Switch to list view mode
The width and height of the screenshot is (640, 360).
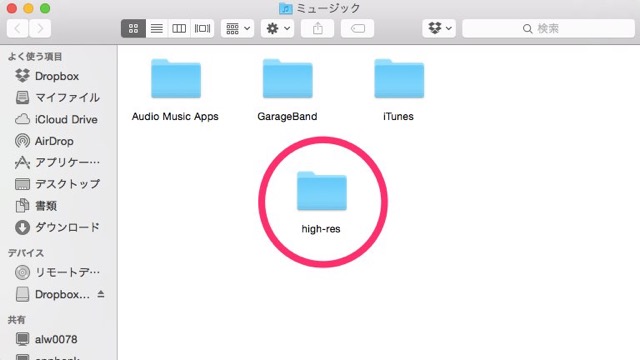coord(157,28)
